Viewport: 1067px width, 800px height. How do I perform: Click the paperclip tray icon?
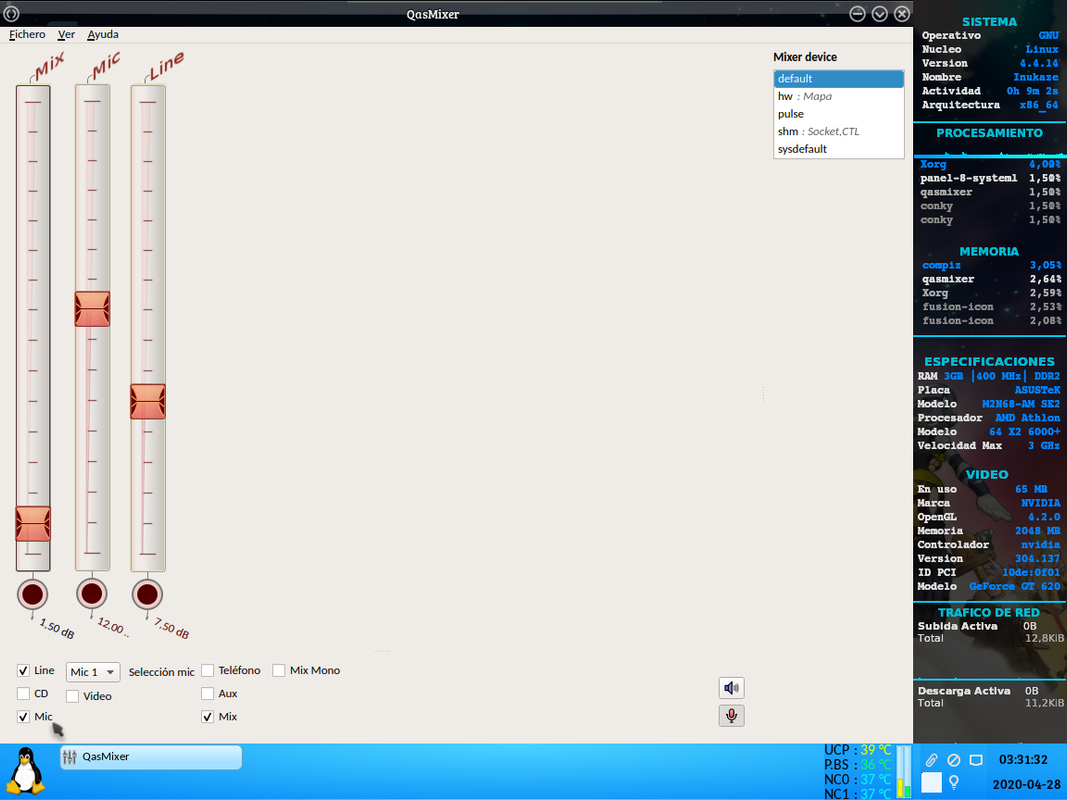(x=931, y=760)
